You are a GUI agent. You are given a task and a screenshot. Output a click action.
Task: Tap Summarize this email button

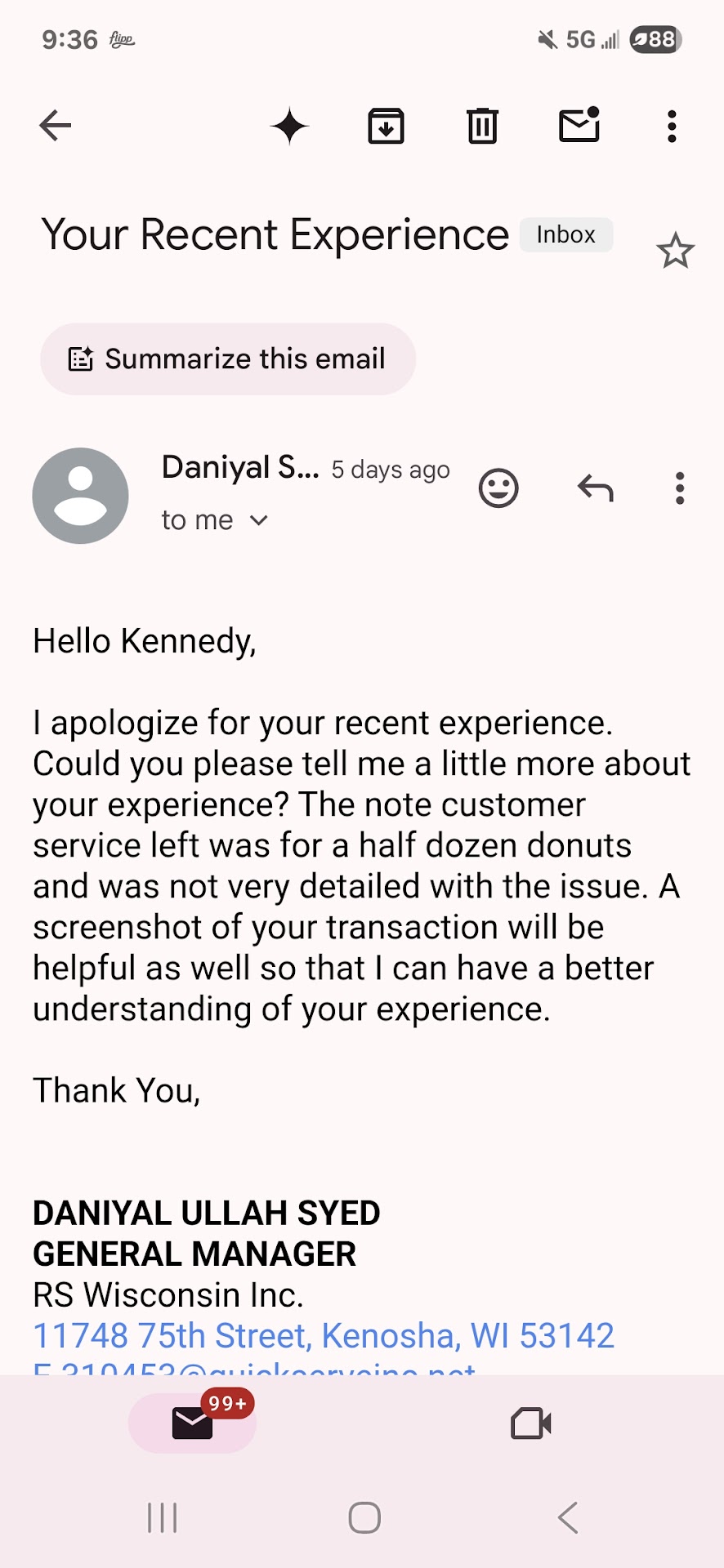coord(228,359)
